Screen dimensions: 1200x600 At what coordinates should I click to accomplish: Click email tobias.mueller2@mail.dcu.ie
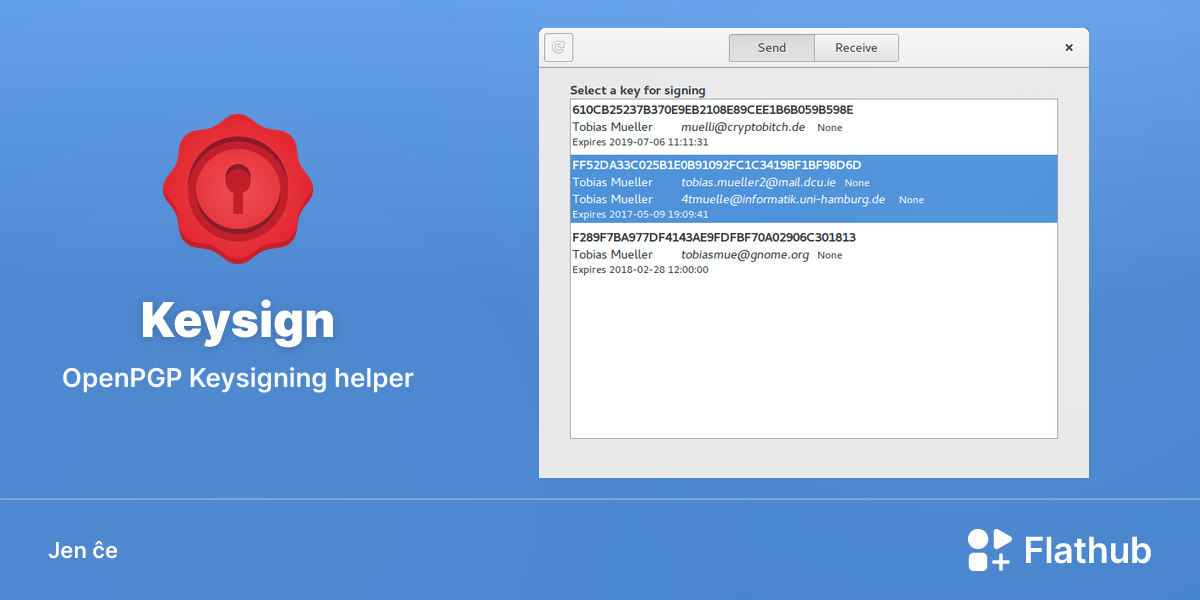point(758,182)
